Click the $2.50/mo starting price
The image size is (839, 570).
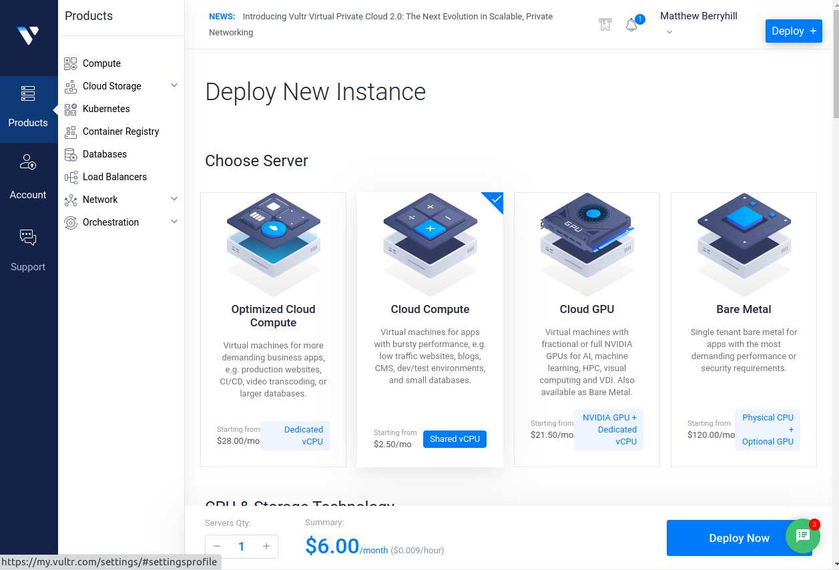coord(393,444)
